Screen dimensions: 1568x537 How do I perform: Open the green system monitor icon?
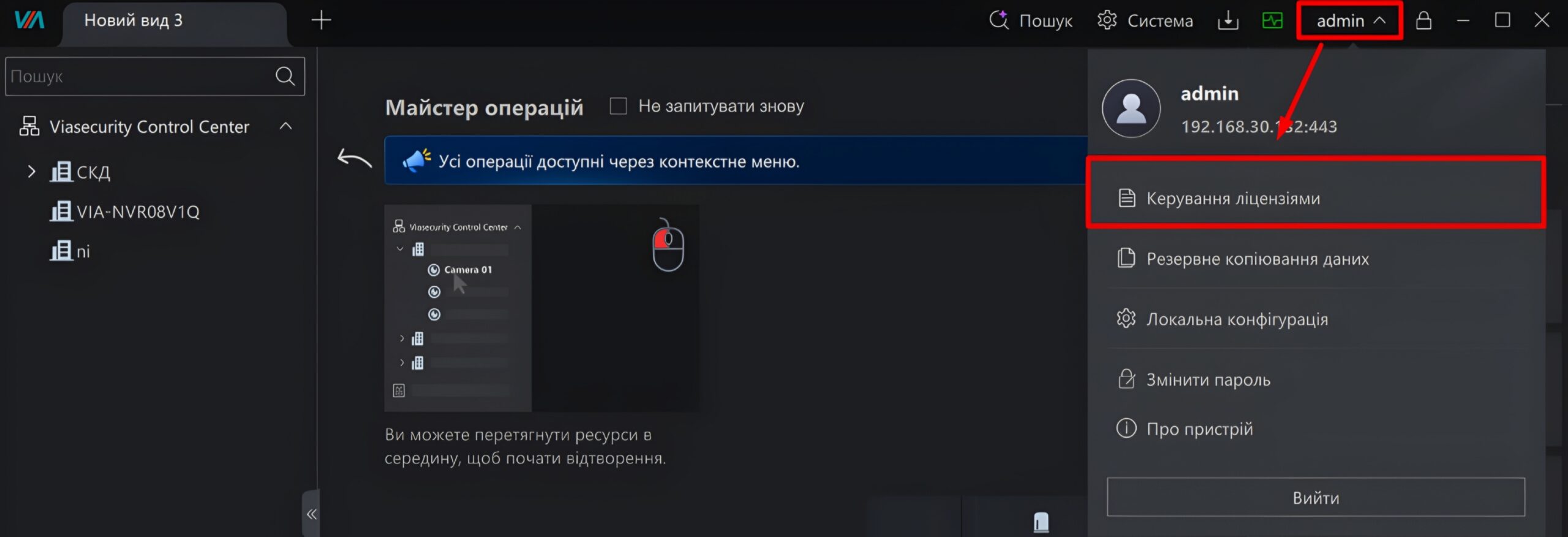pyautogui.click(x=1272, y=21)
